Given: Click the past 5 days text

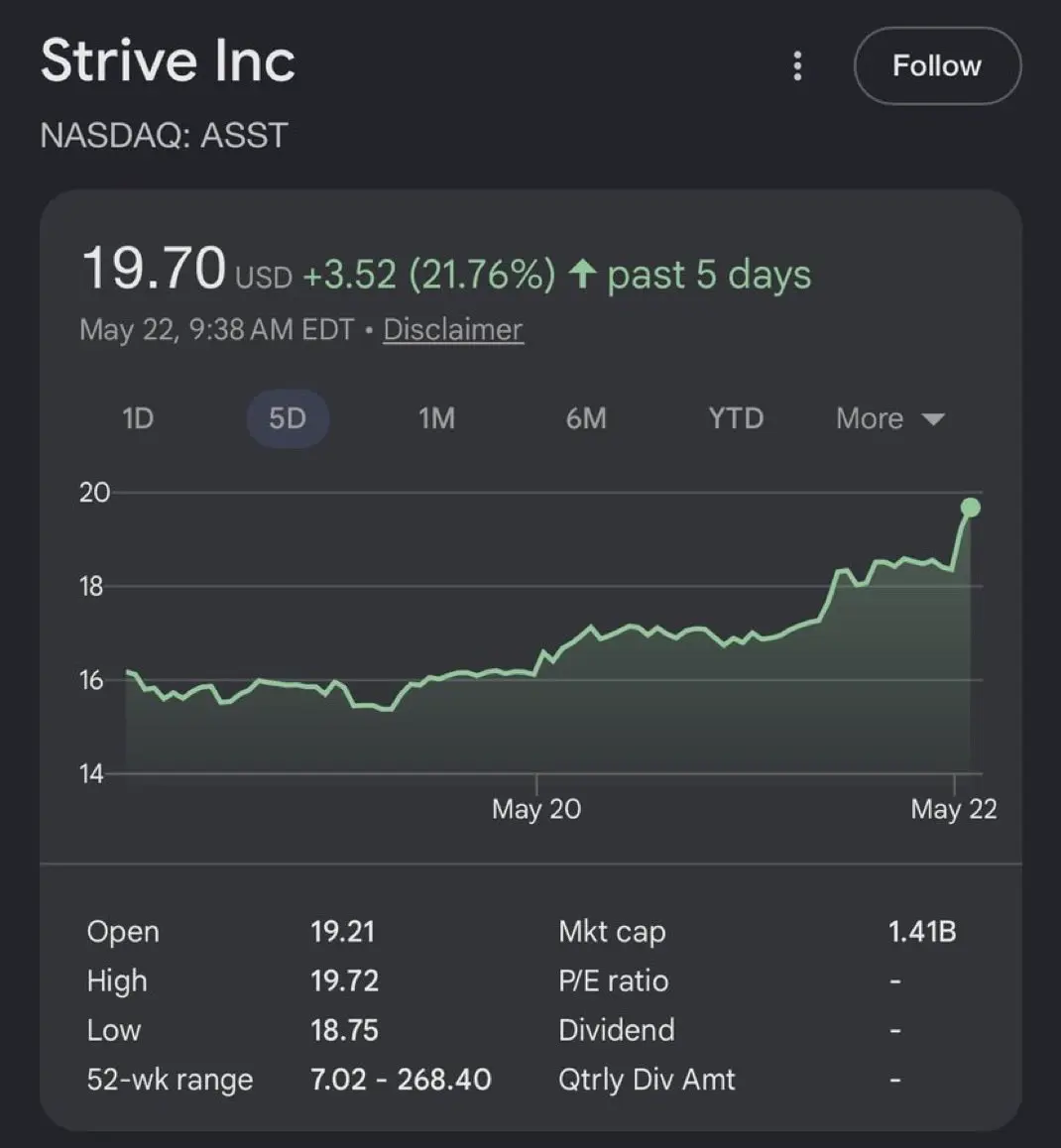Looking at the screenshot, I should 710,275.
